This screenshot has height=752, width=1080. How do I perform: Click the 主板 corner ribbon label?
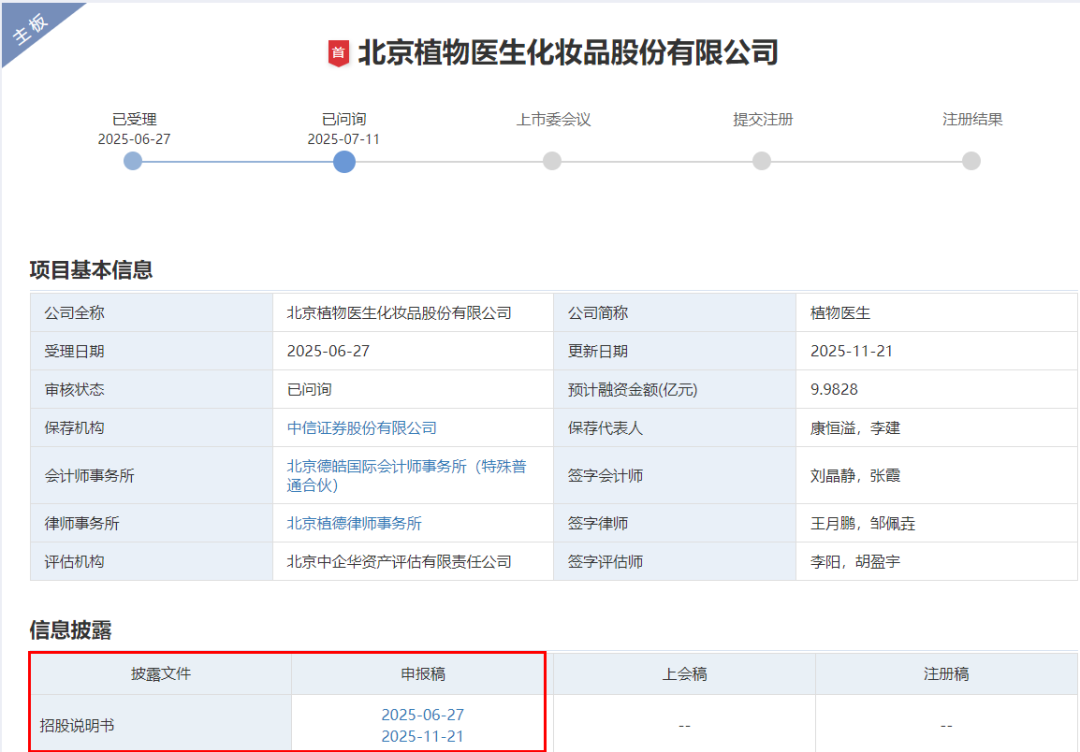click(x=30, y=31)
